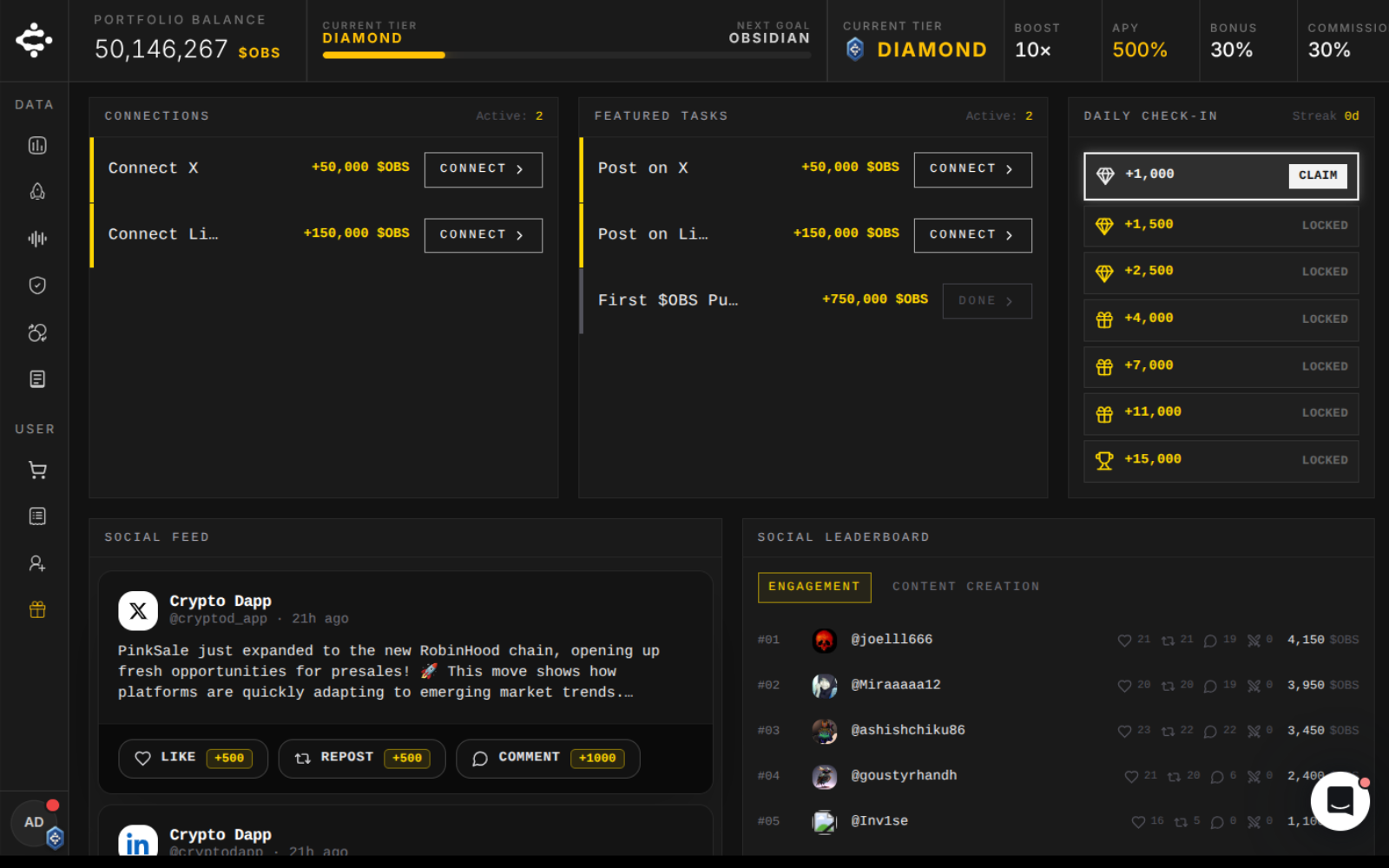Click the gift icon of +4,000 reward
The width and height of the screenshot is (1389, 868).
pyautogui.click(x=1104, y=319)
